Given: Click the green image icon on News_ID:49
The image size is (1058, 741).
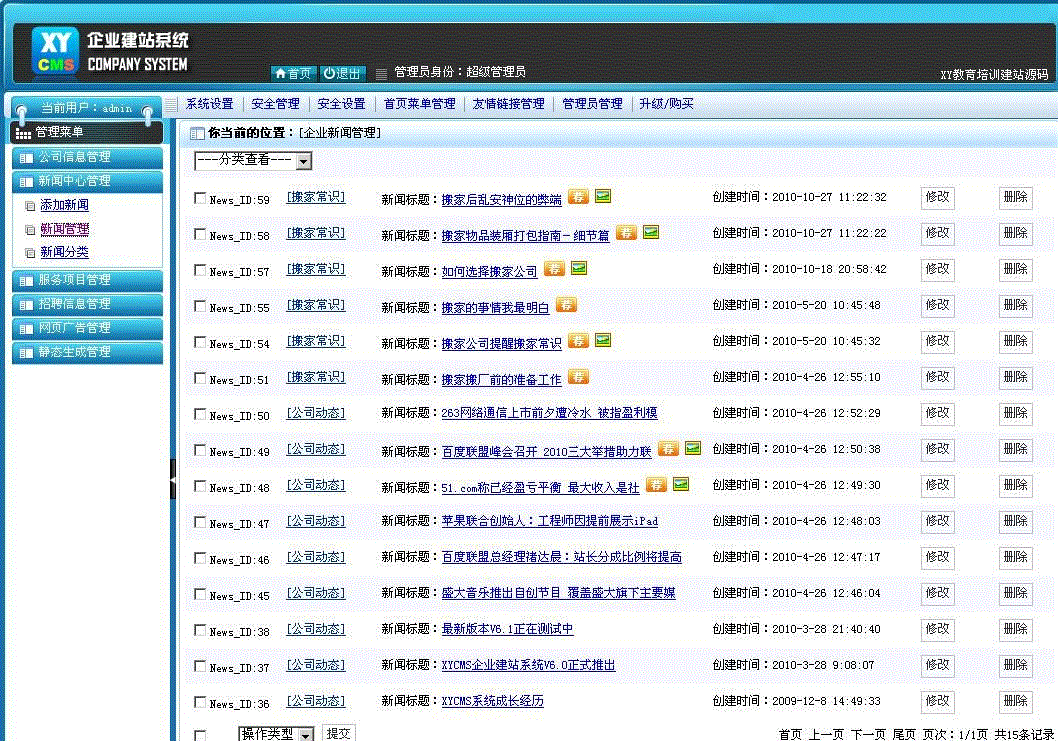Looking at the screenshot, I should pos(692,448).
